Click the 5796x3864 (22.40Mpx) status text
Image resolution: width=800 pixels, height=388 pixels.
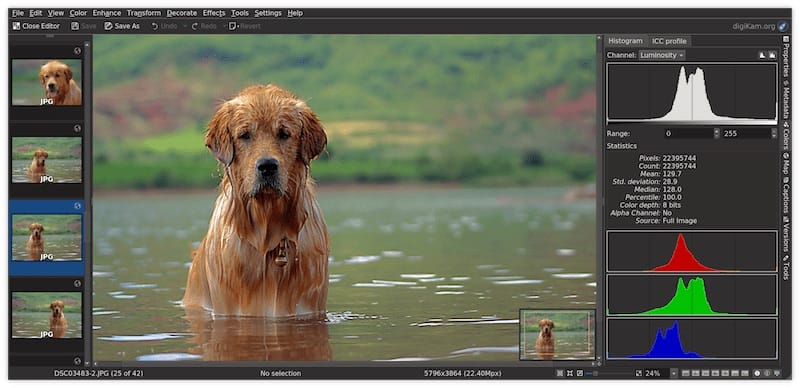click(464, 374)
